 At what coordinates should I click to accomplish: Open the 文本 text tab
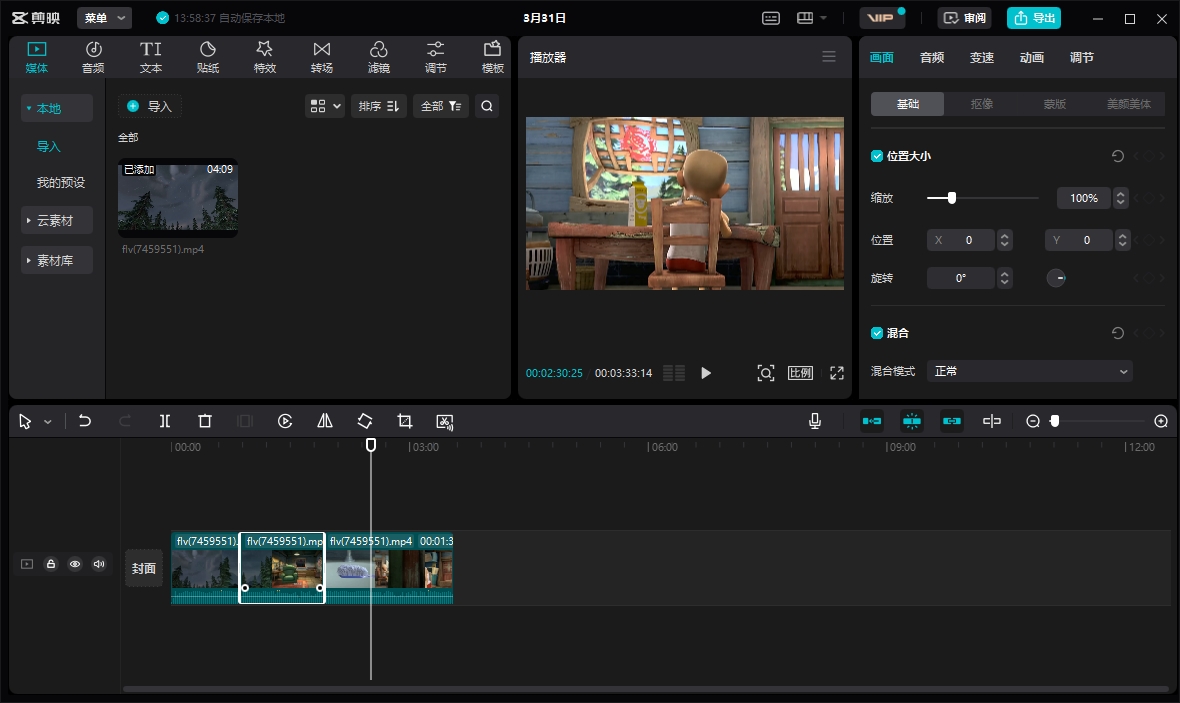[x=151, y=57]
